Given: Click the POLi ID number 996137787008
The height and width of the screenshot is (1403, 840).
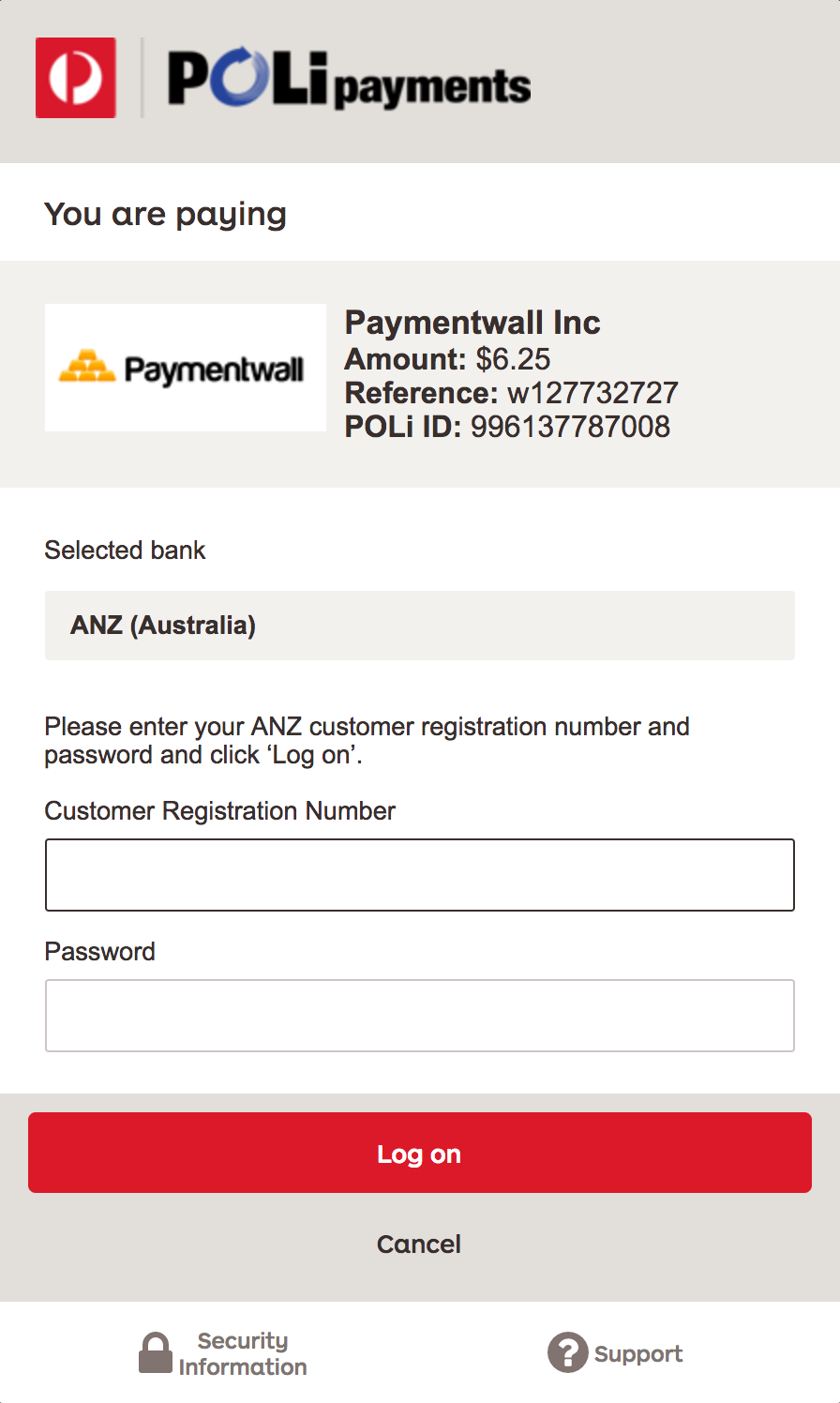Looking at the screenshot, I should [x=570, y=427].
